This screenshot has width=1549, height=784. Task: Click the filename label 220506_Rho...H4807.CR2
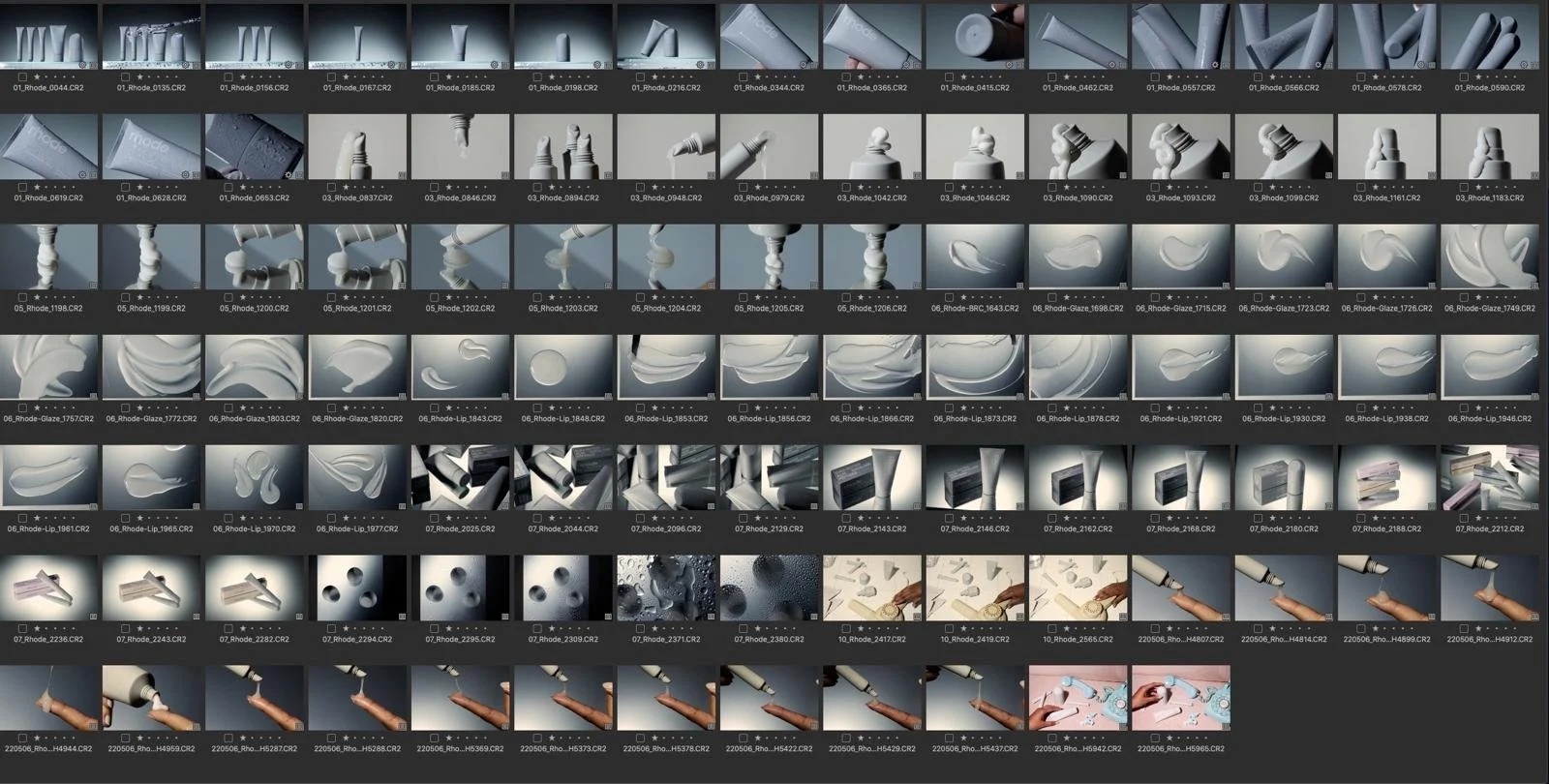pyautogui.click(x=1181, y=640)
